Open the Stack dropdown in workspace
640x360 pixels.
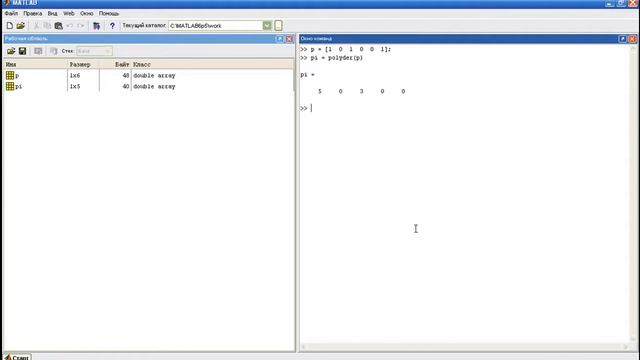coord(94,51)
